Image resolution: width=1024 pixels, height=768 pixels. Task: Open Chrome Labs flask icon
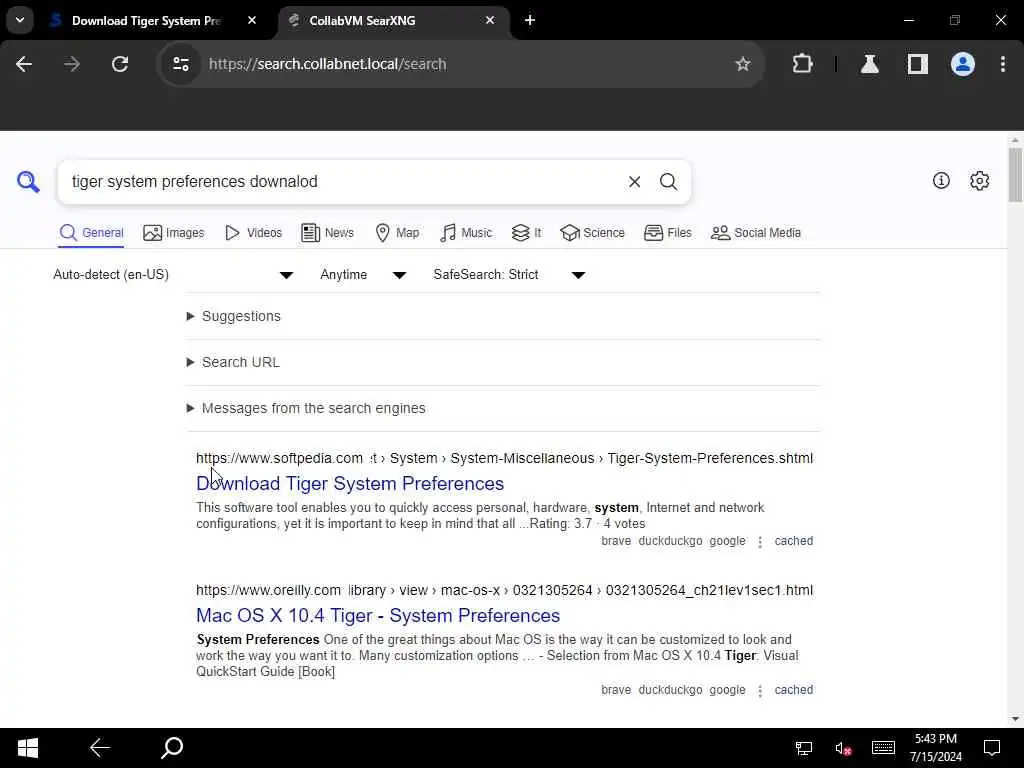(x=869, y=64)
